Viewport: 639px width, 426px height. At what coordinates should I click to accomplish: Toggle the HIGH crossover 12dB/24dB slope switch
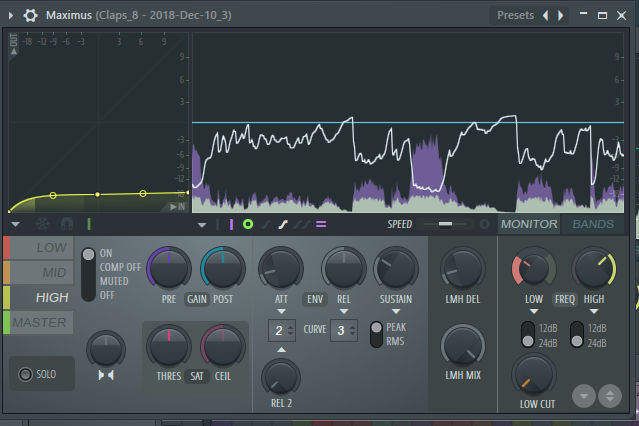tap(577, 335)
